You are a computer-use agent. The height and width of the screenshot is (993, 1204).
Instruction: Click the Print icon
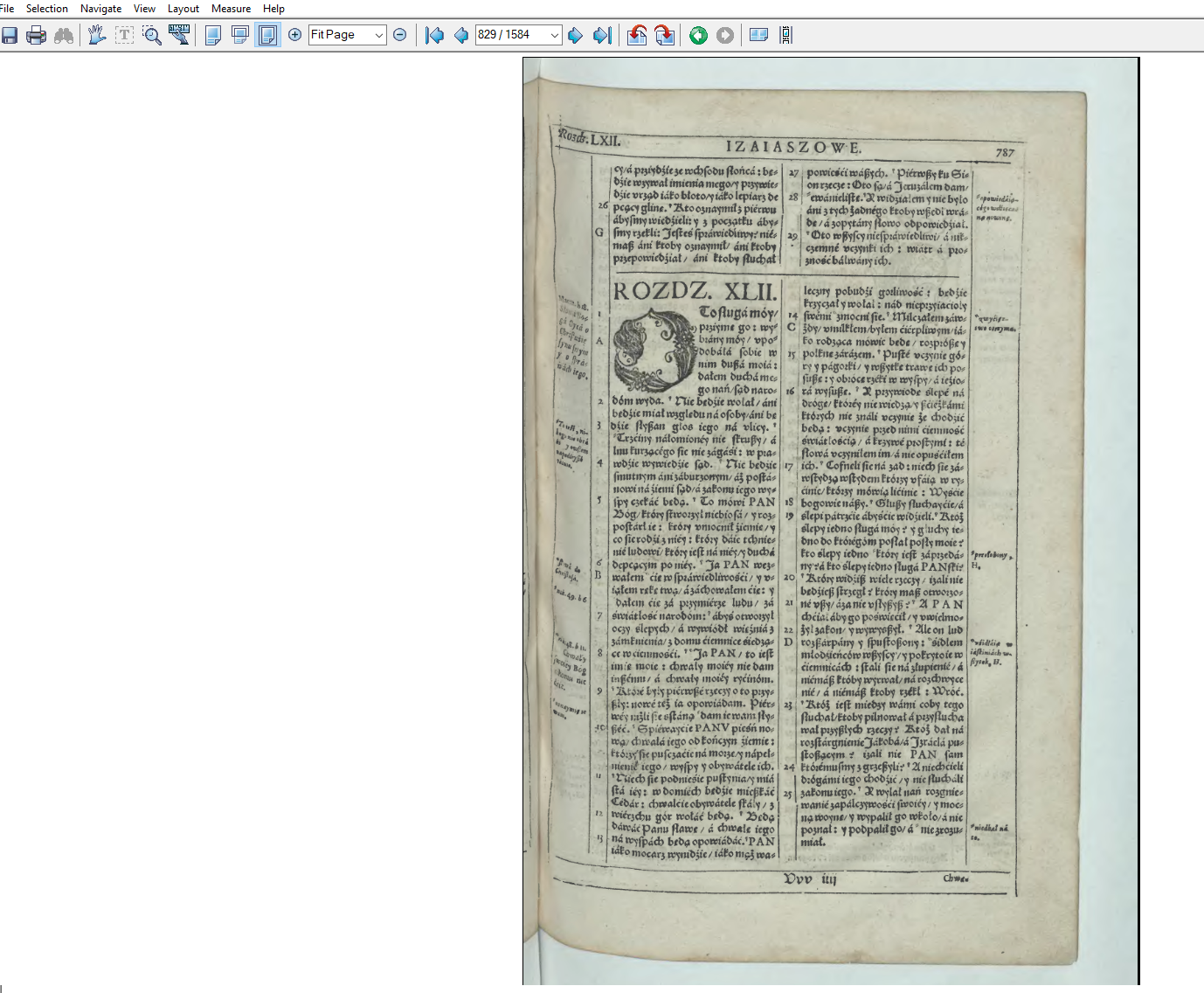[x=36, y=35]
